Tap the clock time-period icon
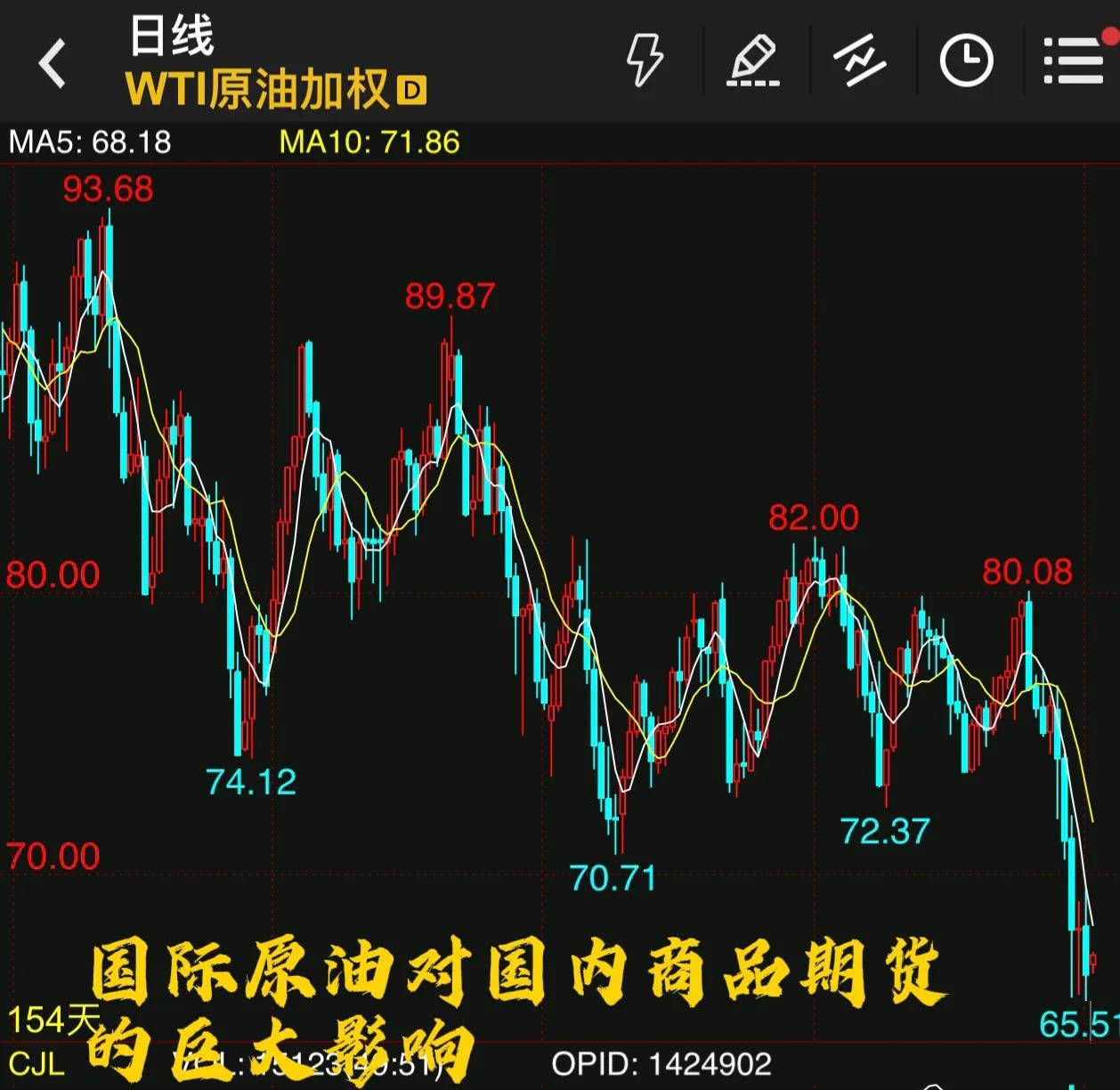This screenshot has width=1120, height=1090. (966, 61)
